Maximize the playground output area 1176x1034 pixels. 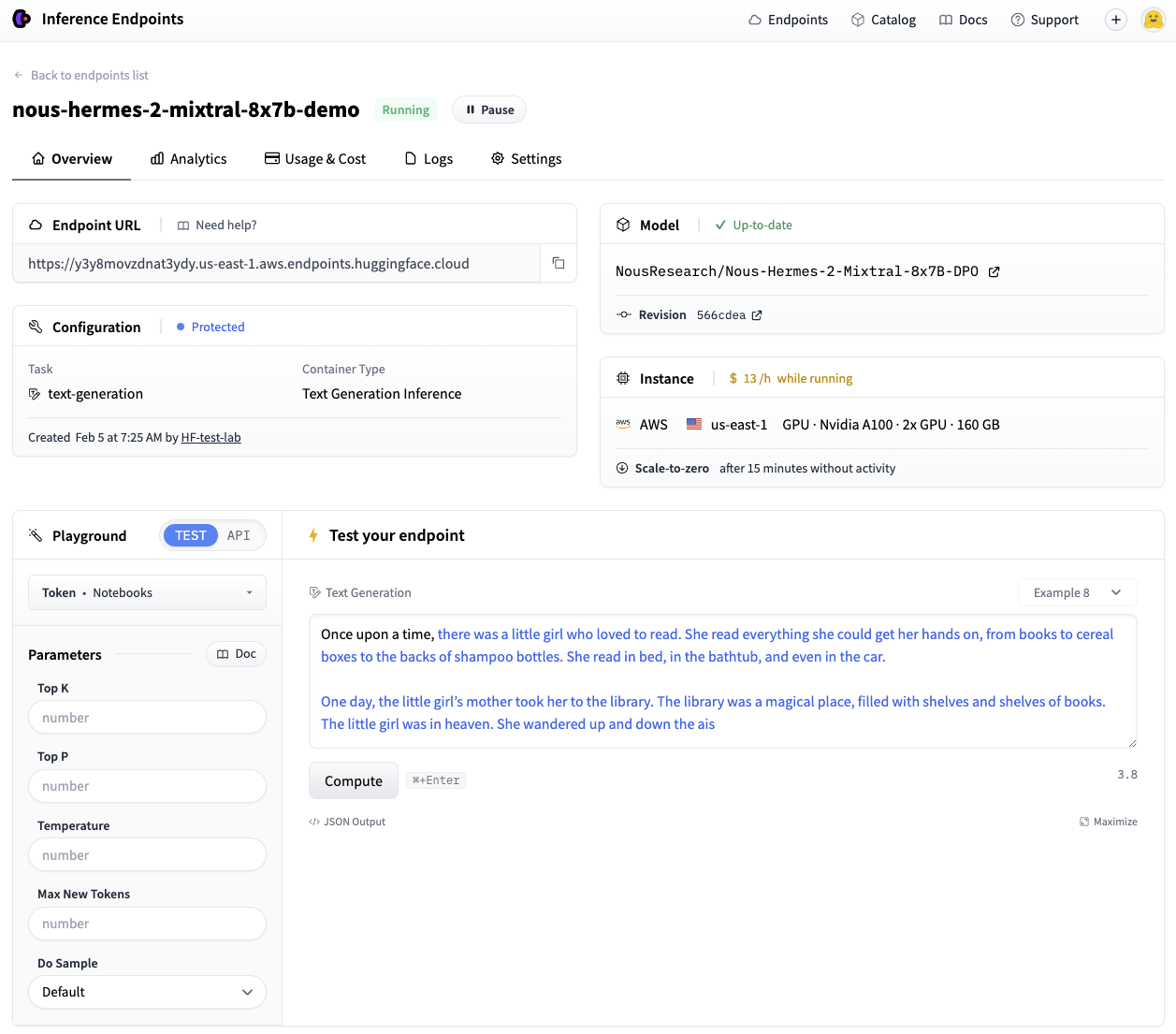[1109, 821]
